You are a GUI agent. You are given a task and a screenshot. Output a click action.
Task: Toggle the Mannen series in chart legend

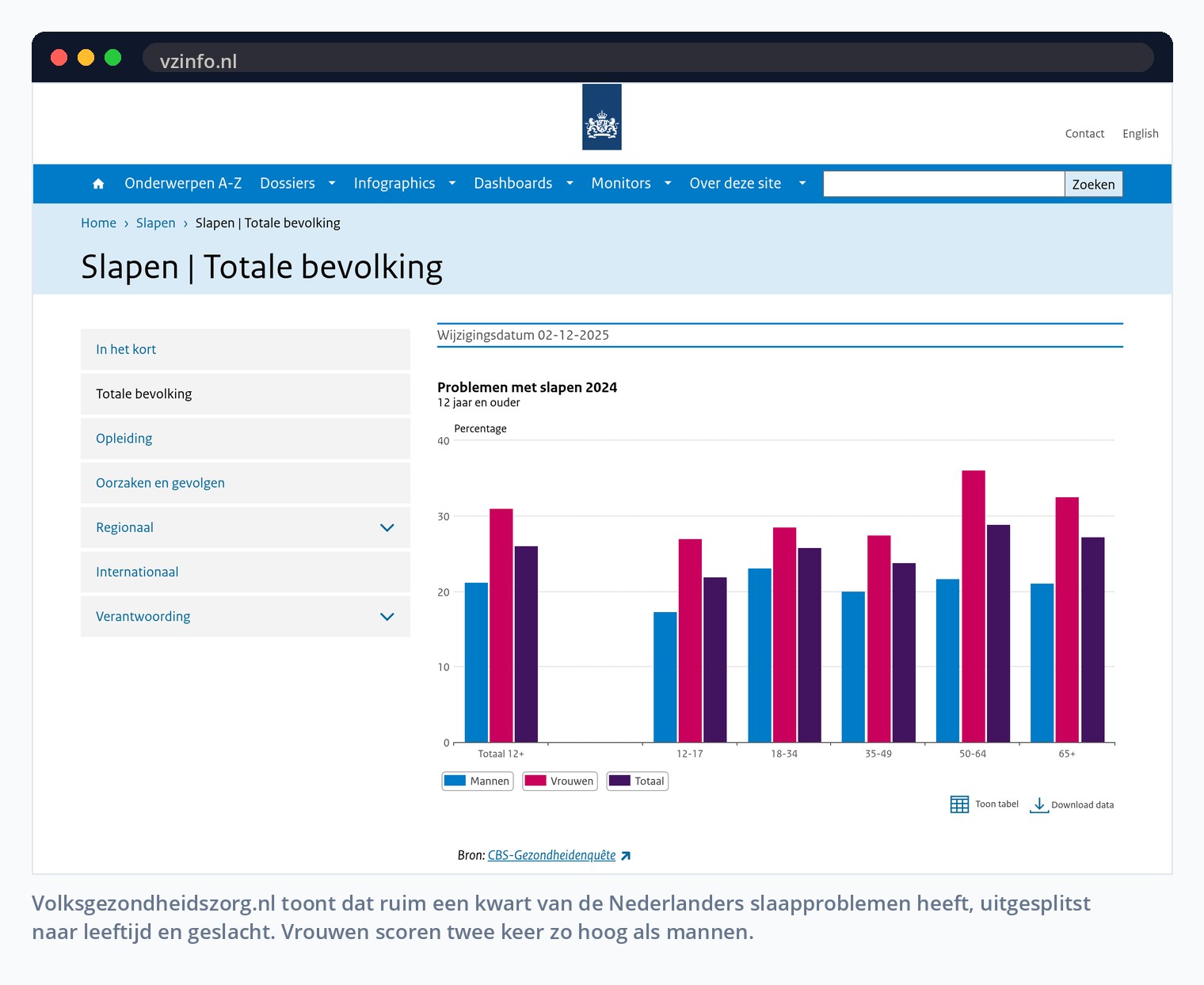[478, 782]
